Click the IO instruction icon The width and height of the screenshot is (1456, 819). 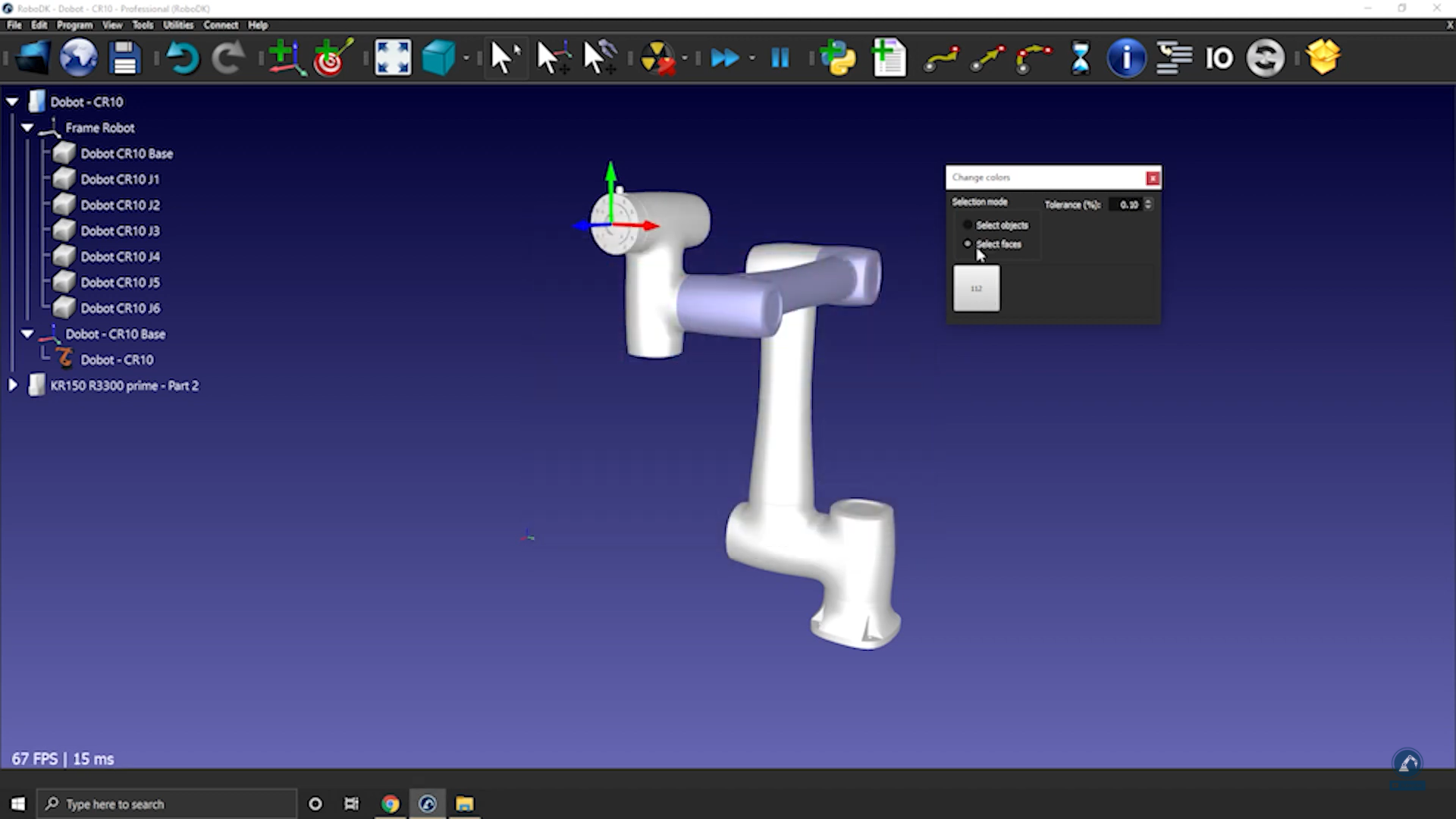pyautogui.click(x=1219, y=58)
